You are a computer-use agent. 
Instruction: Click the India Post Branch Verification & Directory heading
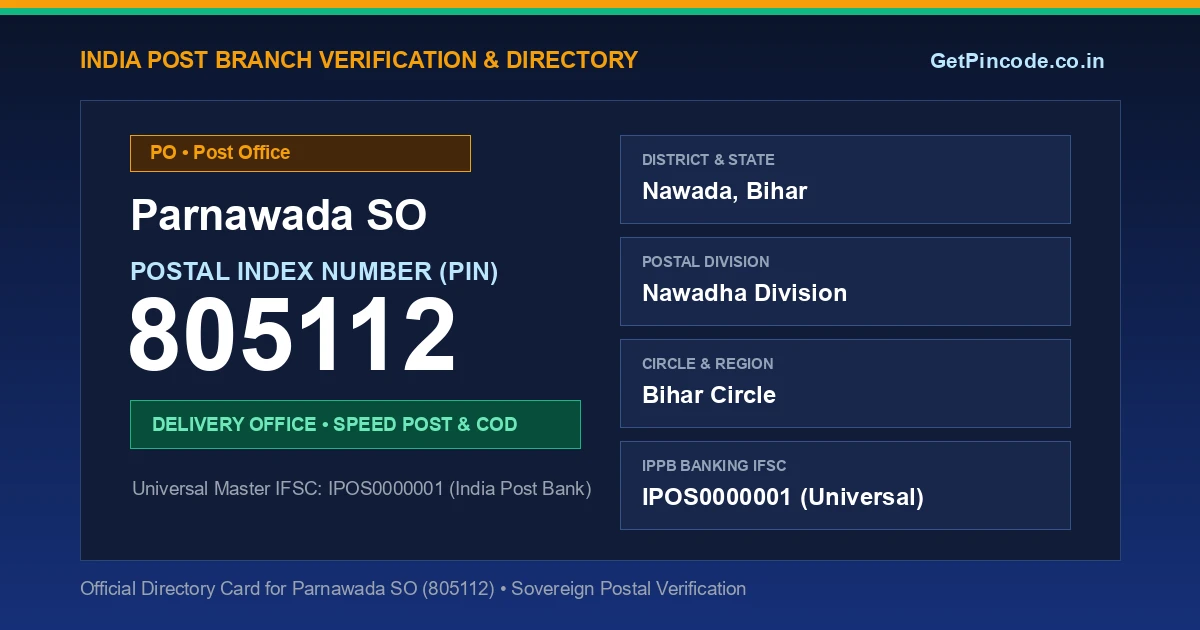tap(359, 60)
